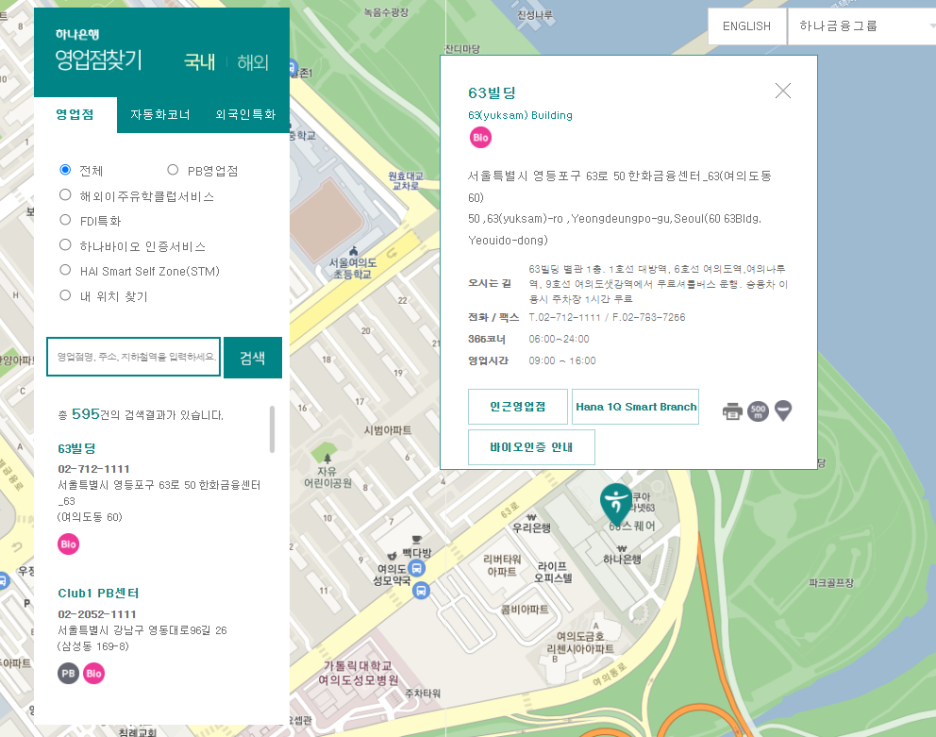
Task: Click the 02-712-1111 phone number in the list
Action: (94, 469)
